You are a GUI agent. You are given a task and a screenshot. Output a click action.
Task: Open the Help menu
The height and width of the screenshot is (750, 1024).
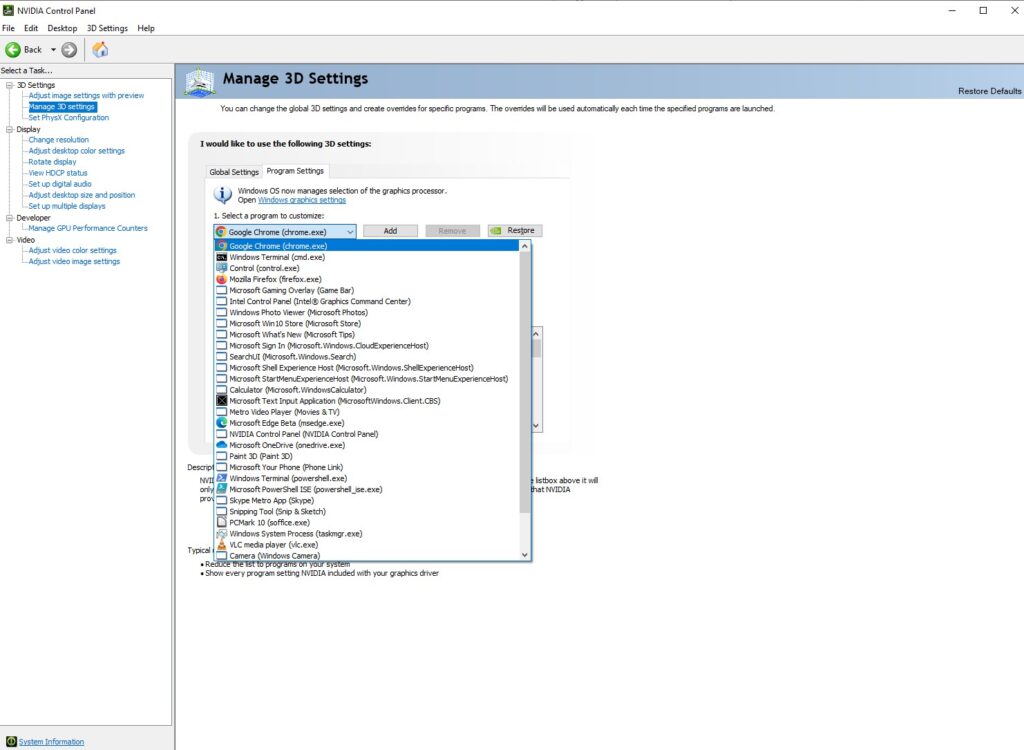tap(146, 28)
